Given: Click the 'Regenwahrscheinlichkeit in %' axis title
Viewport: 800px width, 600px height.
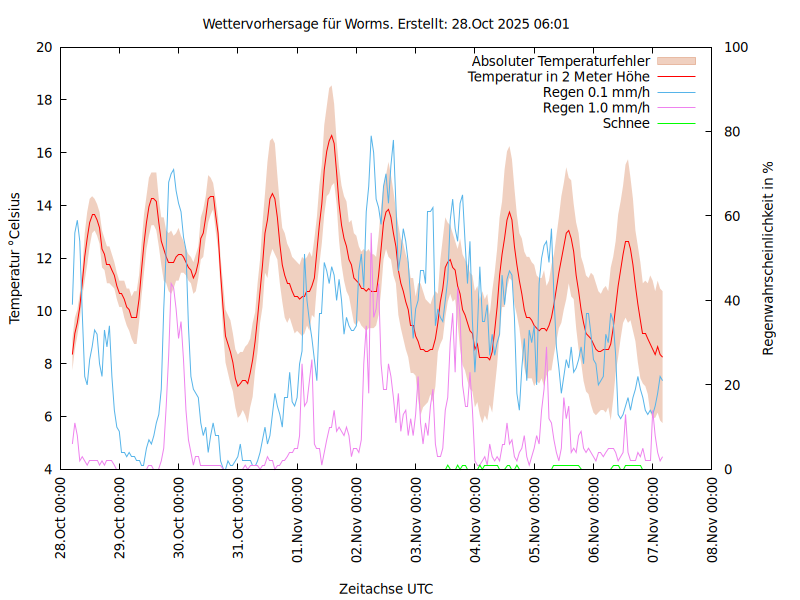Looking at the screenshot, I should click(x=769, y=258).
